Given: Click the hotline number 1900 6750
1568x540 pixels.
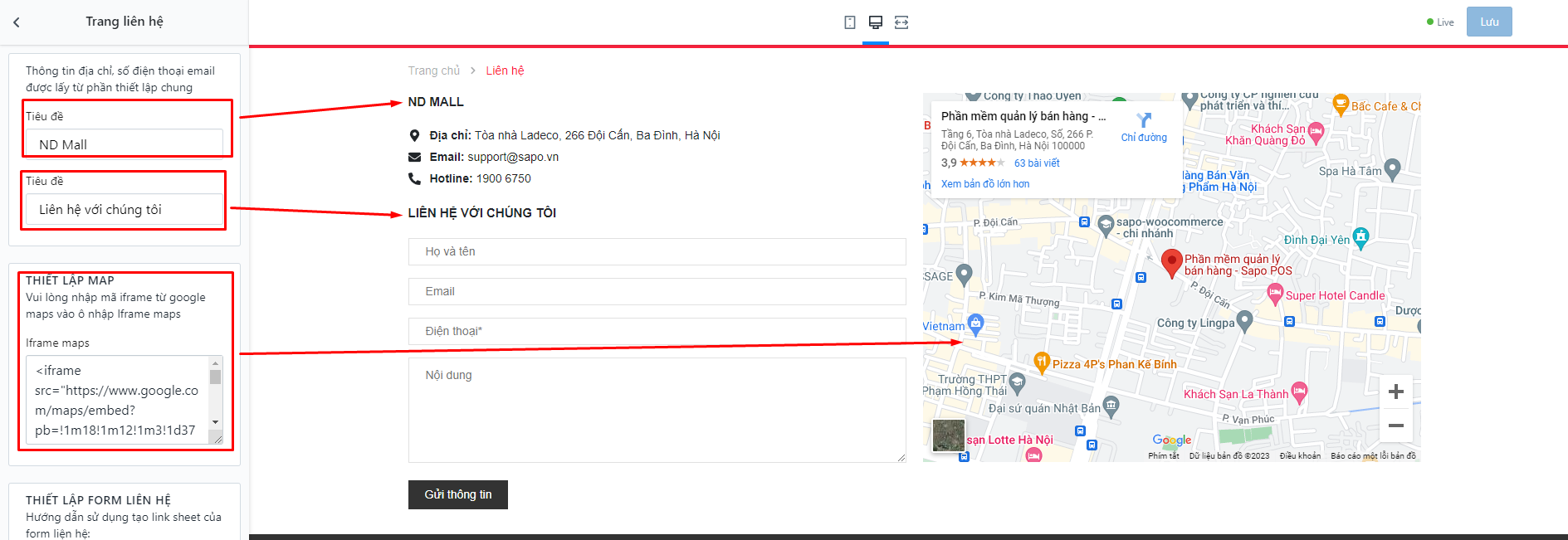Looking at the screenshot, I should pyautogui.click(x=503, y=178).
